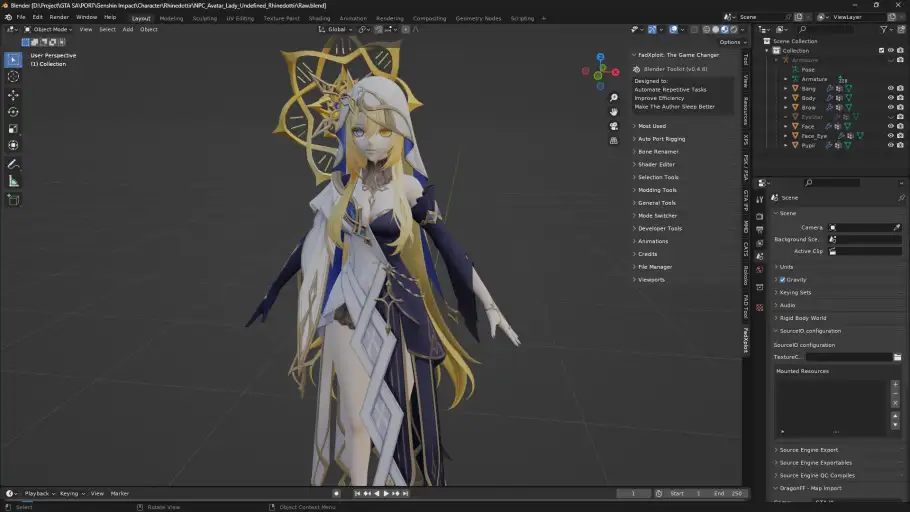Click the TextureC folder browse icon
The width and height of the screenshot is (910, 512).
897,357
